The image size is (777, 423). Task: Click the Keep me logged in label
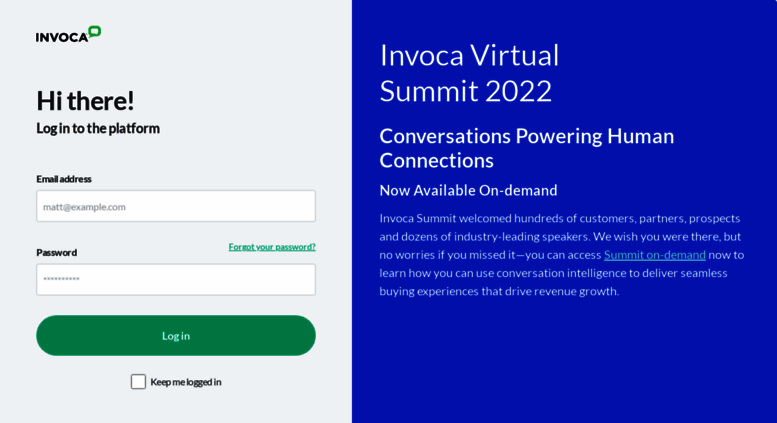[x=186, y=382]
